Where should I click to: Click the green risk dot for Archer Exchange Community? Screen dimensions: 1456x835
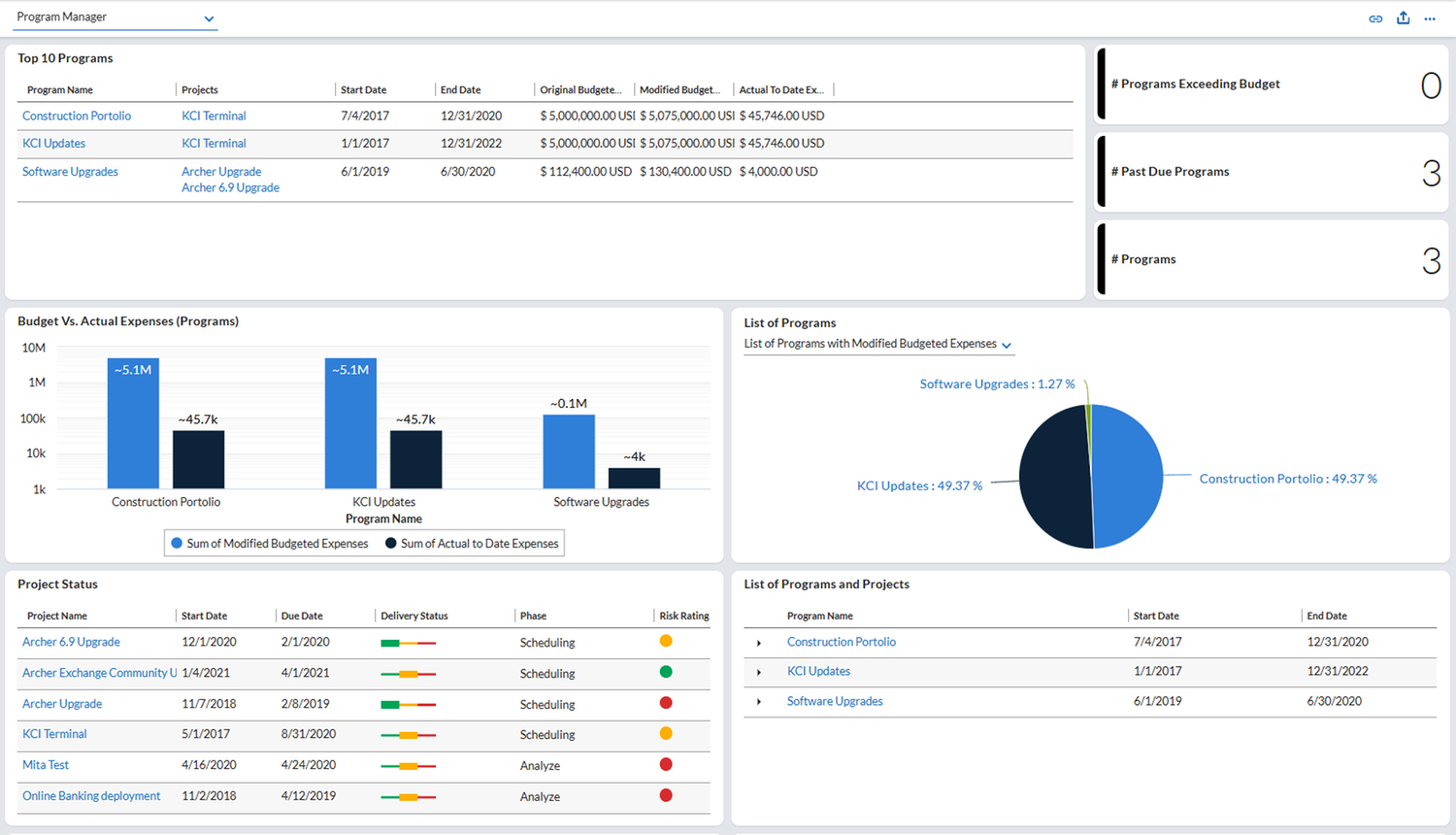(x=666, y=672)
